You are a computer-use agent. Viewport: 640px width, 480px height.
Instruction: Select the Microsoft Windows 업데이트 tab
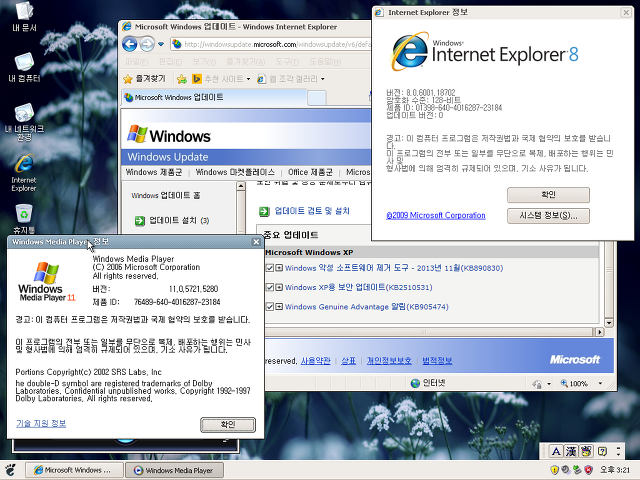214,98
